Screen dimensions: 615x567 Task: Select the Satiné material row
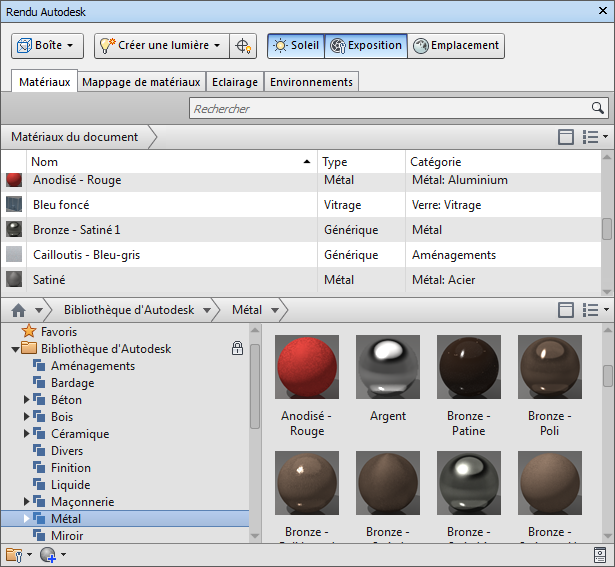tap(301, 280)
